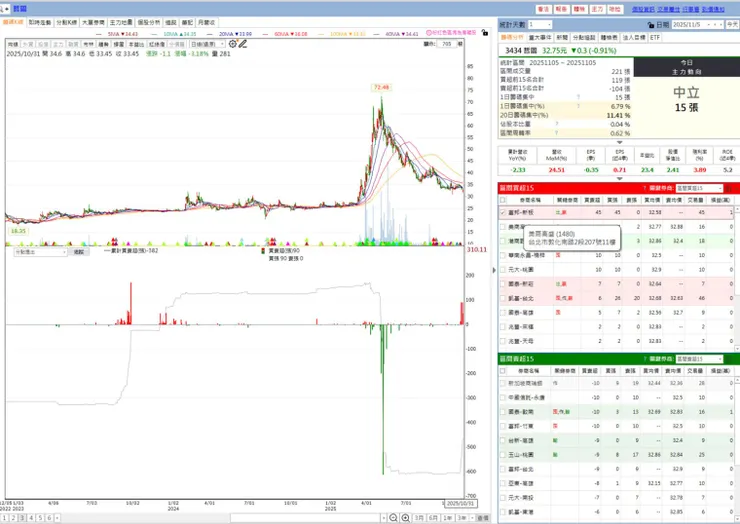The height and width of the screenshot is (524, 740).
Task: Click the lock icon above the chart
Action: tap(485, 33)
